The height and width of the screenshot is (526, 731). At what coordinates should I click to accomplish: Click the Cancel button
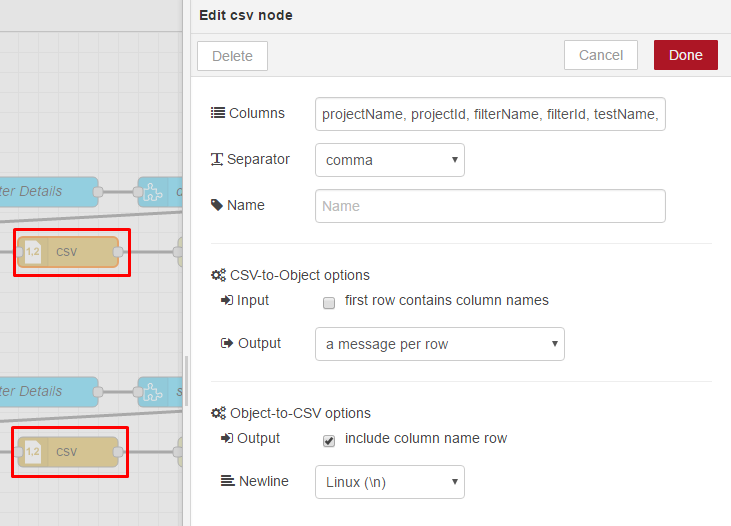tap(601, 55)
